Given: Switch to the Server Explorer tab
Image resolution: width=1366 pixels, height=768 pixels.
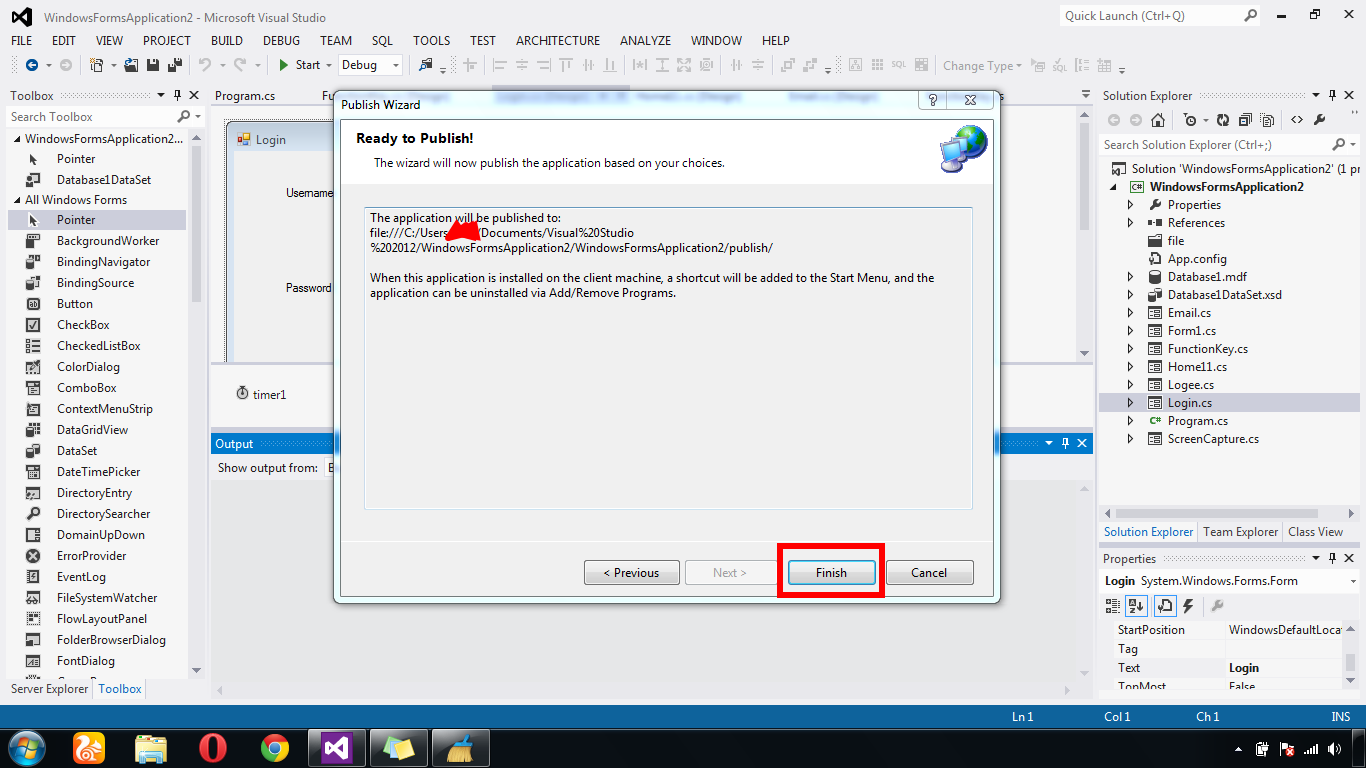Looking at the screenshot, I should [48, 689].
